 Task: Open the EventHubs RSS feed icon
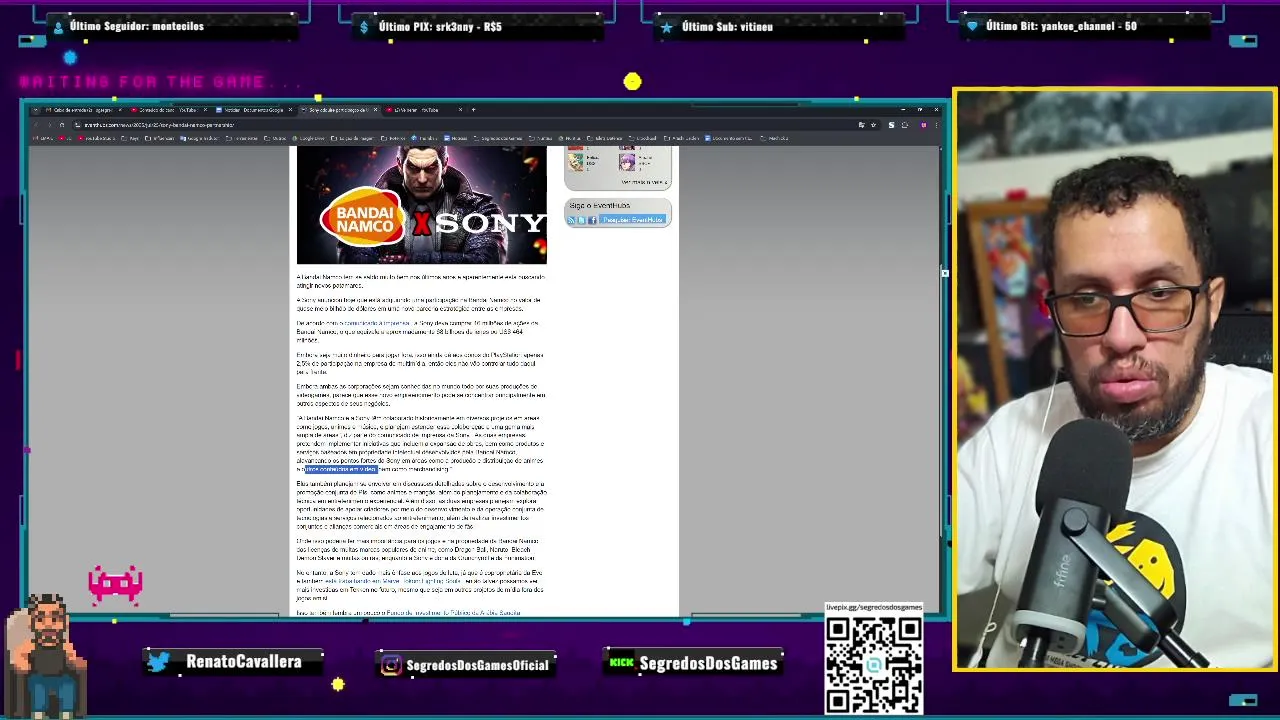pyautogui.click(x=571, y=220)
